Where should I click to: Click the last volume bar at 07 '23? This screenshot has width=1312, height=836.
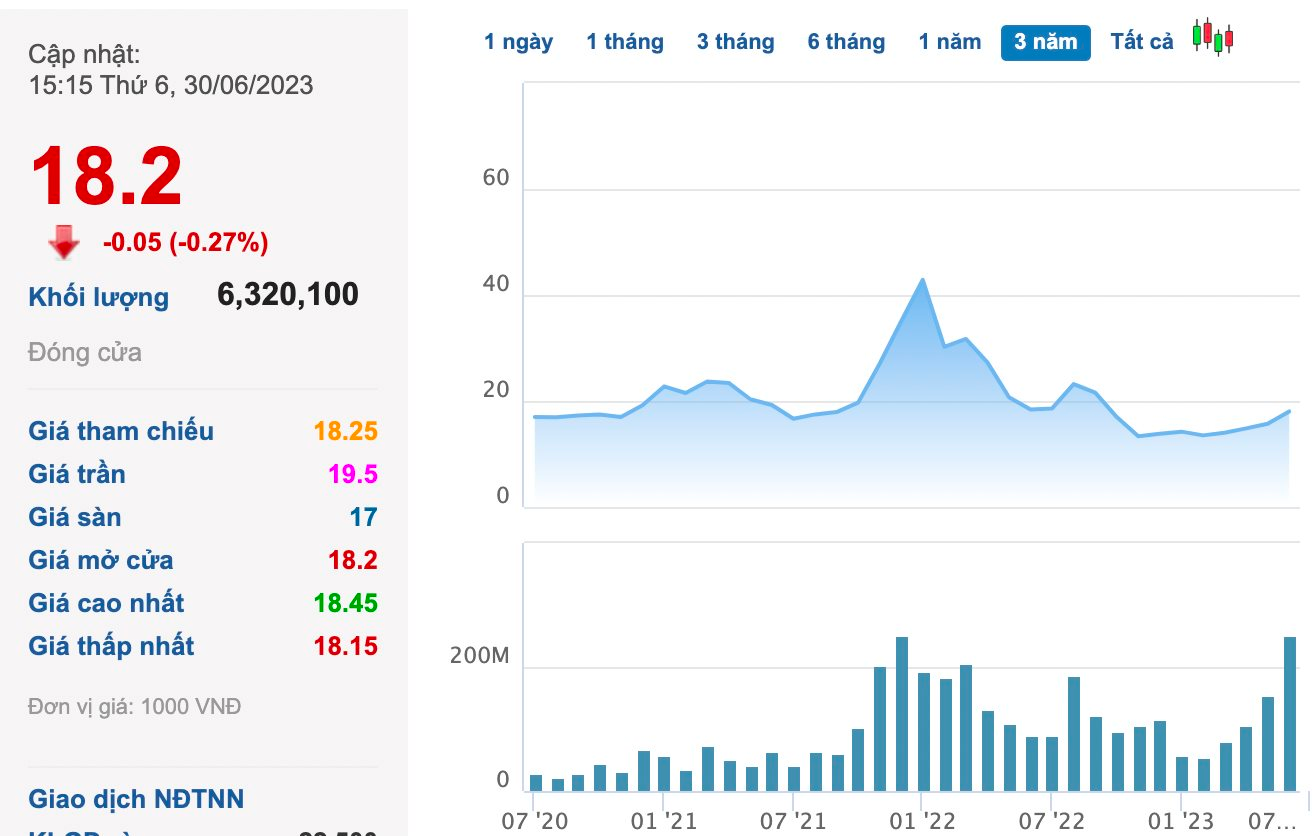point(1289,713)
